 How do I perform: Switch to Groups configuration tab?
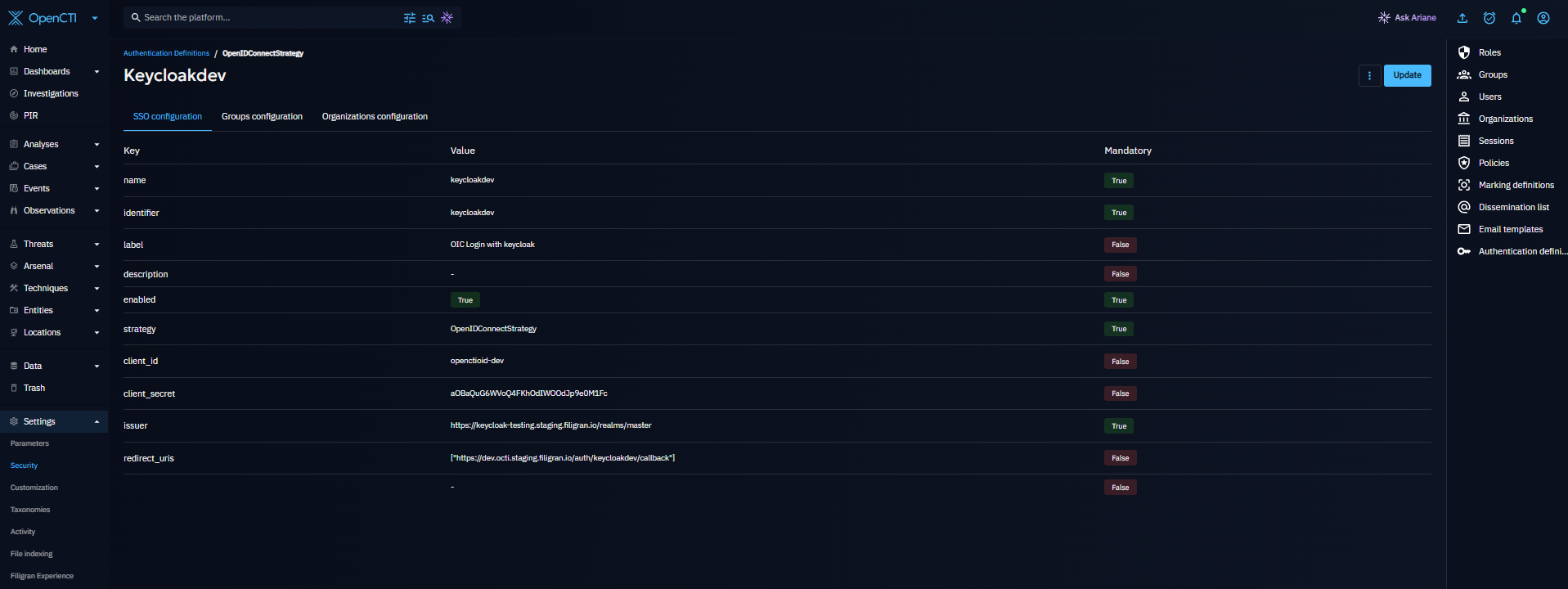(x=262, y=116)
